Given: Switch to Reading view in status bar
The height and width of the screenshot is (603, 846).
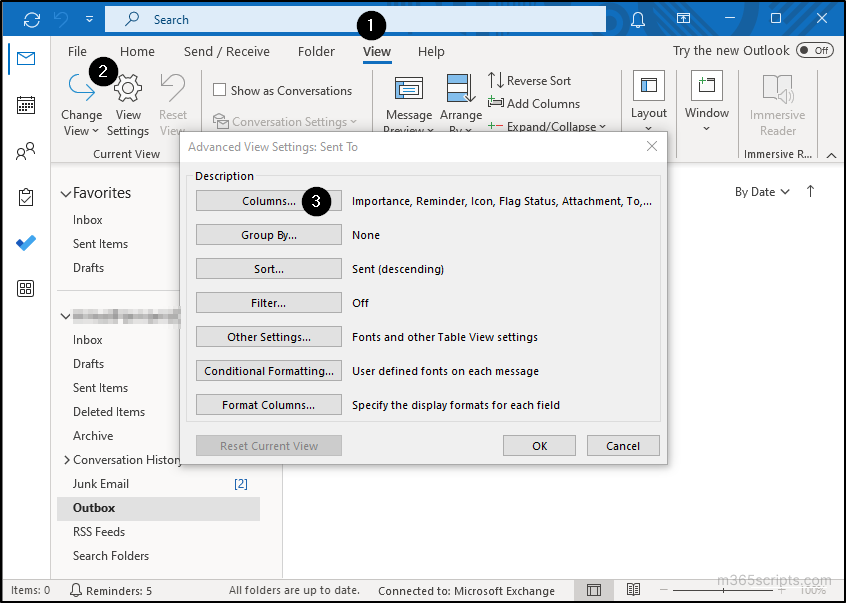Looking at the screenshot, I should click(634, 590).
